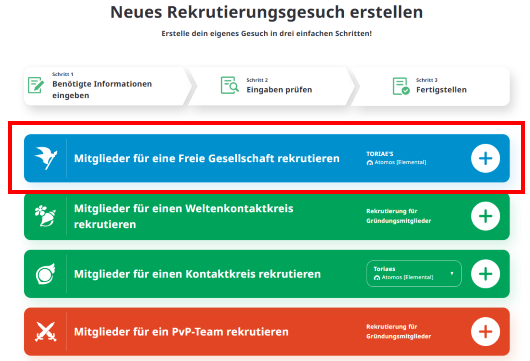Open the Toriaes Kontaktkreis dropdown
Screen dimensions: 530x361
click(x=414, y=273)
